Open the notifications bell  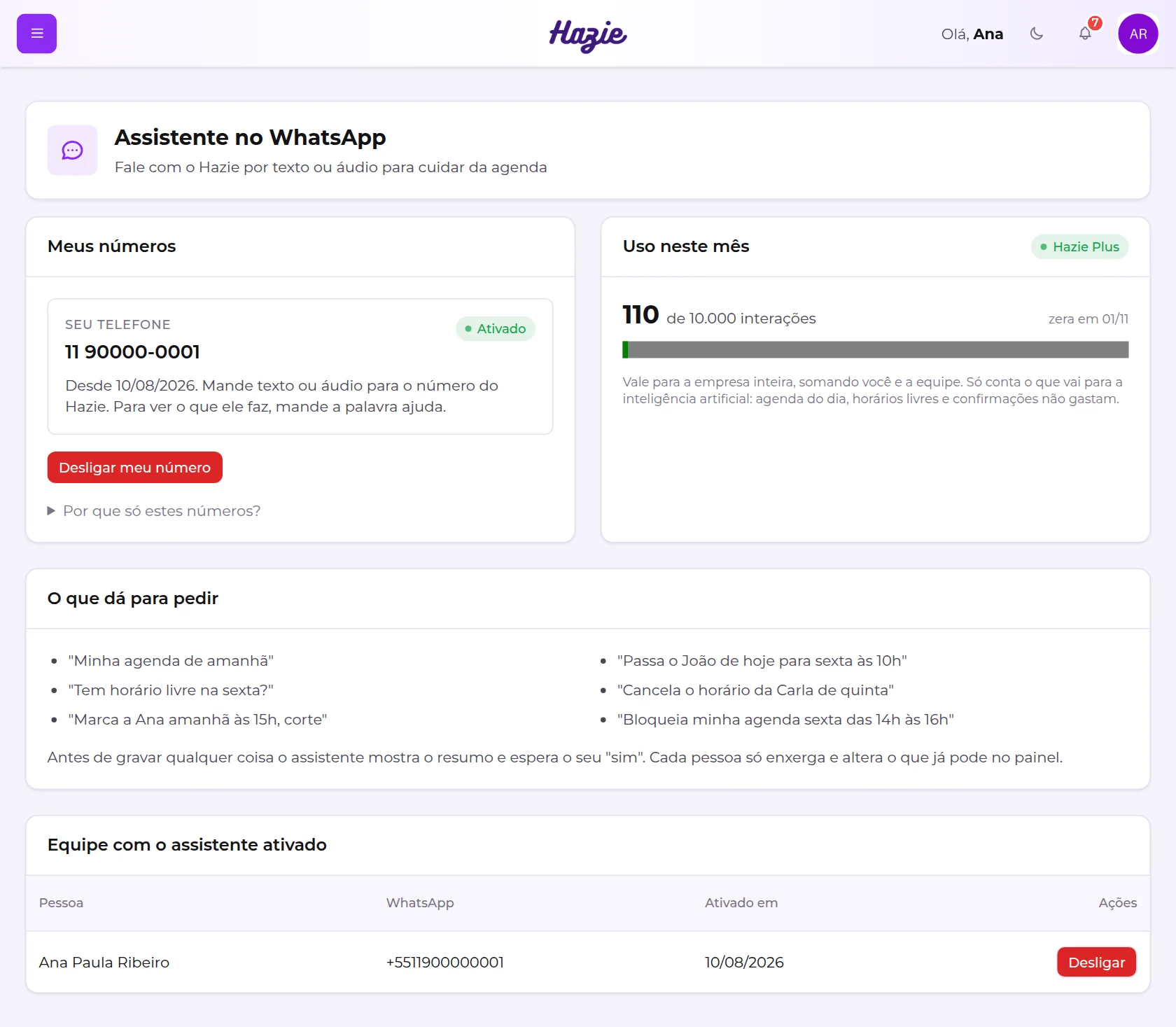click(1085, 34)
